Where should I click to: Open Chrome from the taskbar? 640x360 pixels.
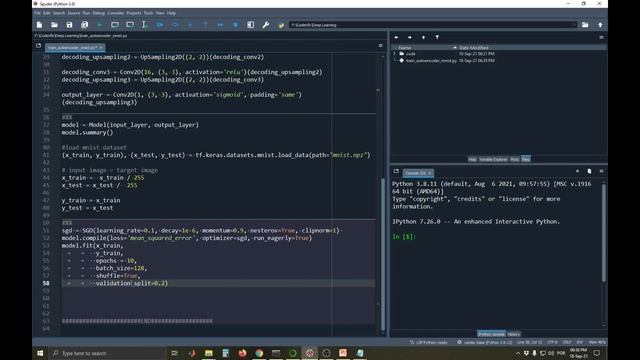click(x=259, y=353)
